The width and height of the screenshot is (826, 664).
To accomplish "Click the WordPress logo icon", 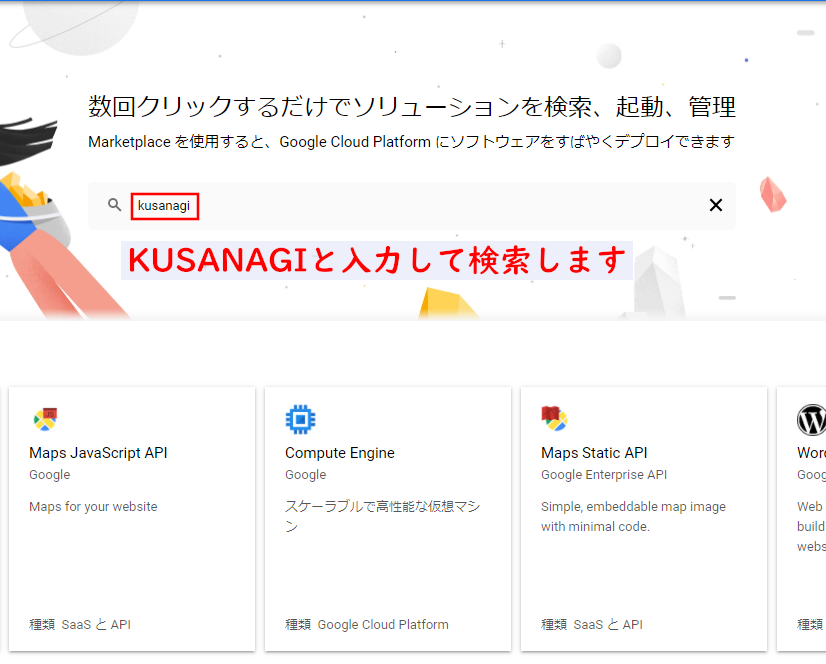I will (811, 420).
